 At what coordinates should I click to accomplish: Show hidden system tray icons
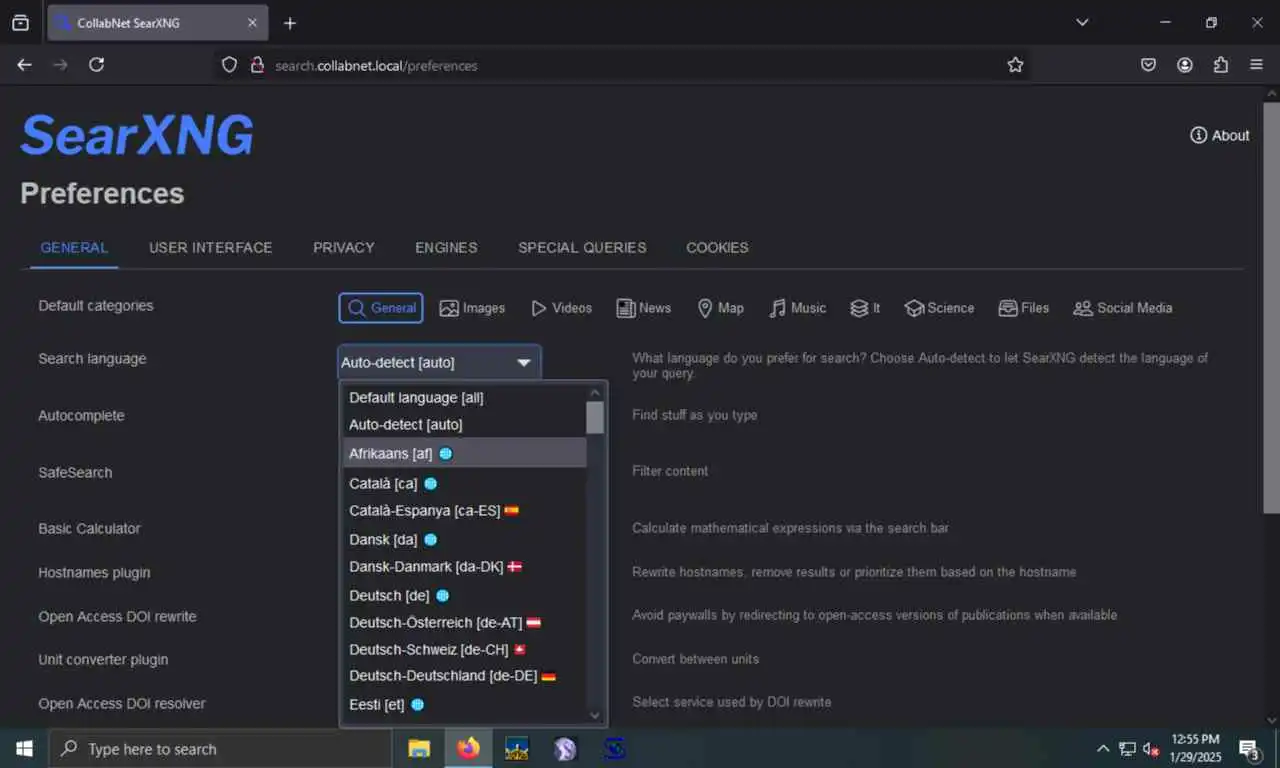click(x=1103, y=748)
